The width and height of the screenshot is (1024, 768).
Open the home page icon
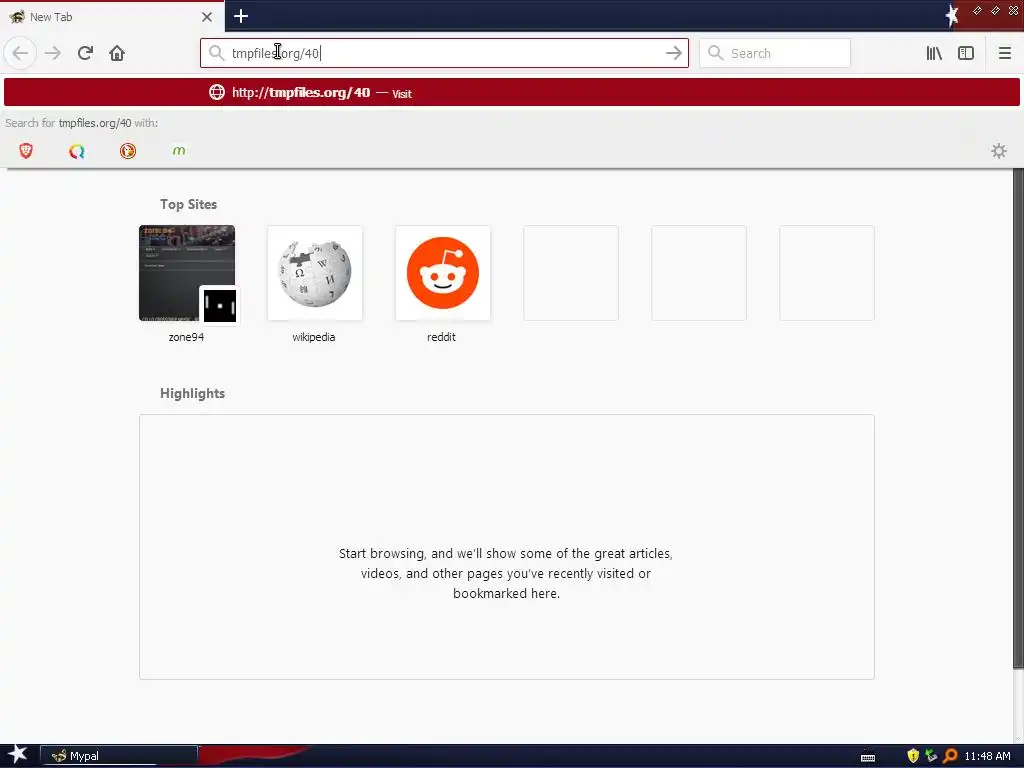117,53
